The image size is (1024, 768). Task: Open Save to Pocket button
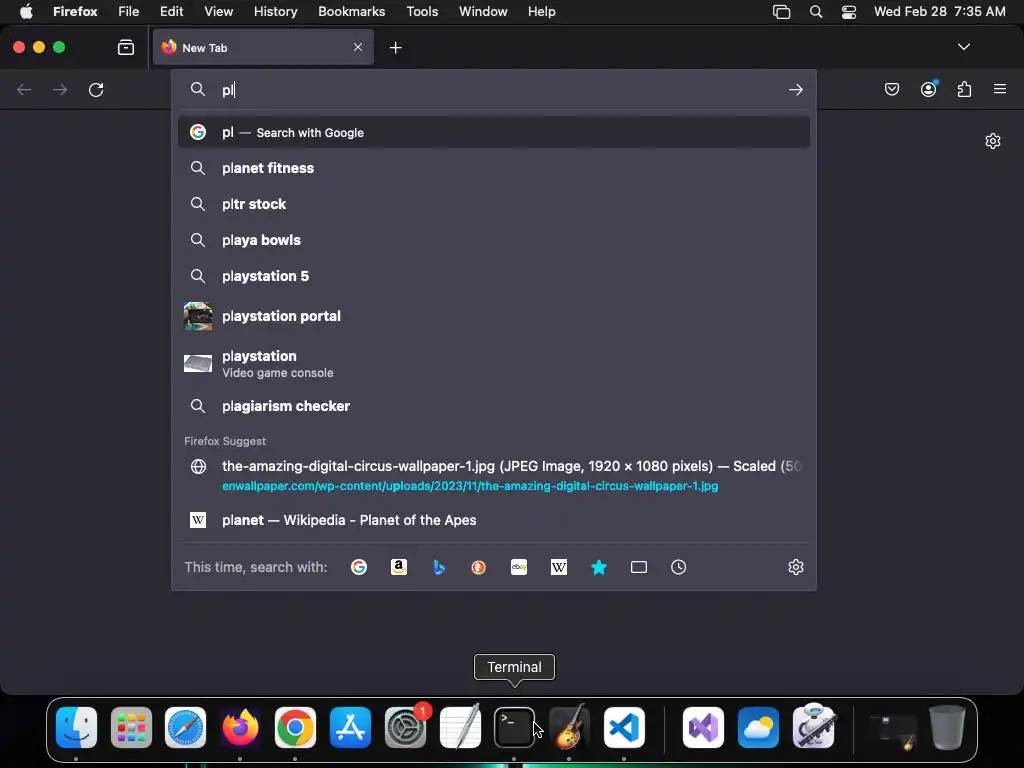891,89
